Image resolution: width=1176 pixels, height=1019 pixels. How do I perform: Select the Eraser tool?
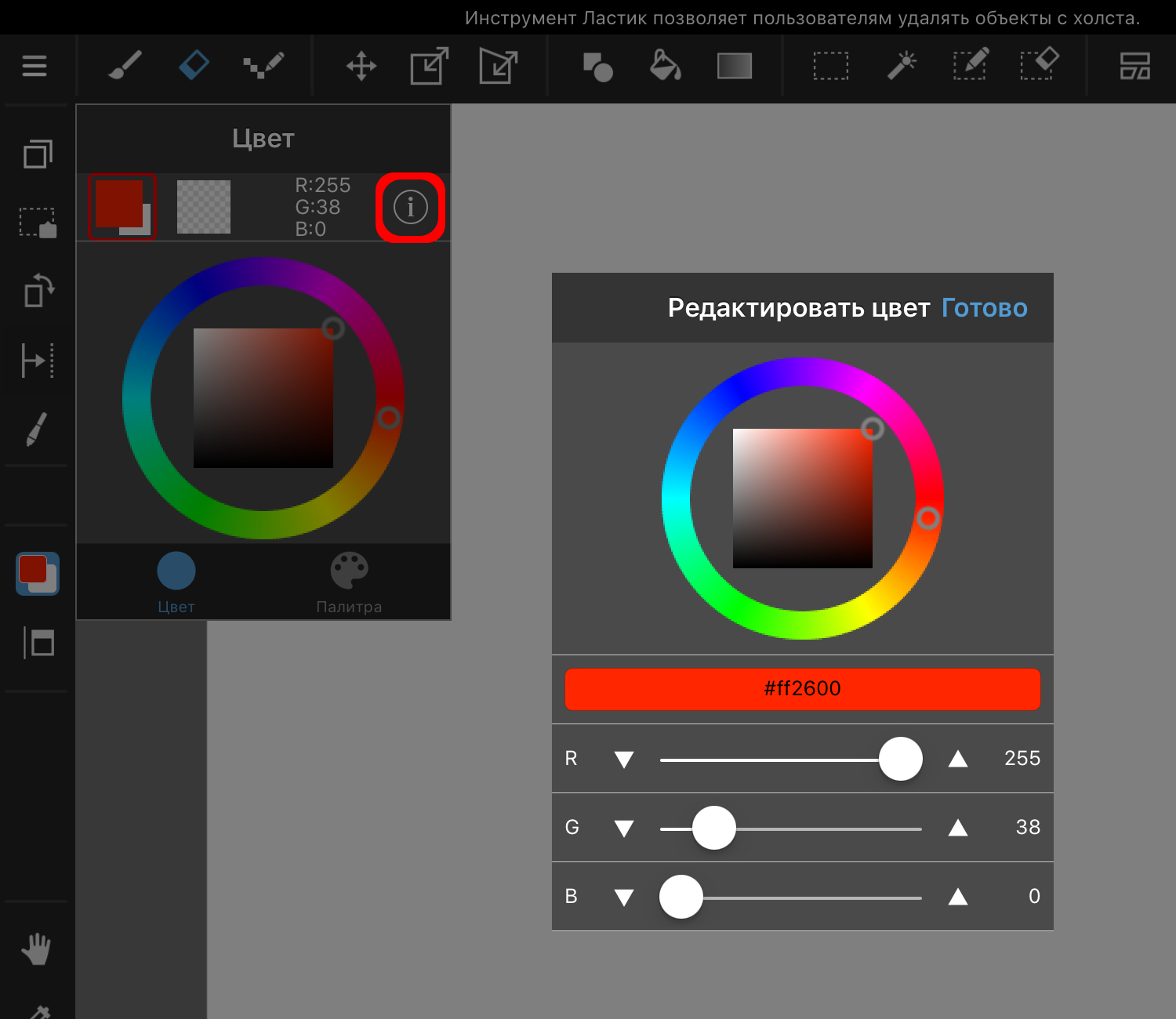pos(194,65)
